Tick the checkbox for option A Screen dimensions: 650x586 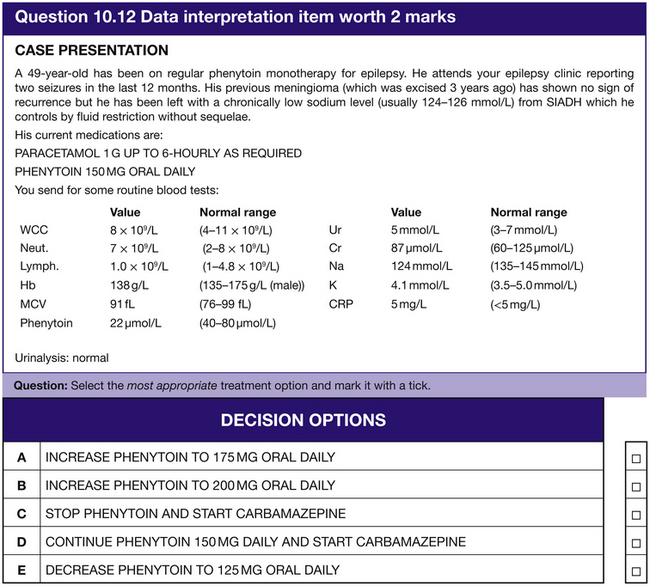coord(634,458)
